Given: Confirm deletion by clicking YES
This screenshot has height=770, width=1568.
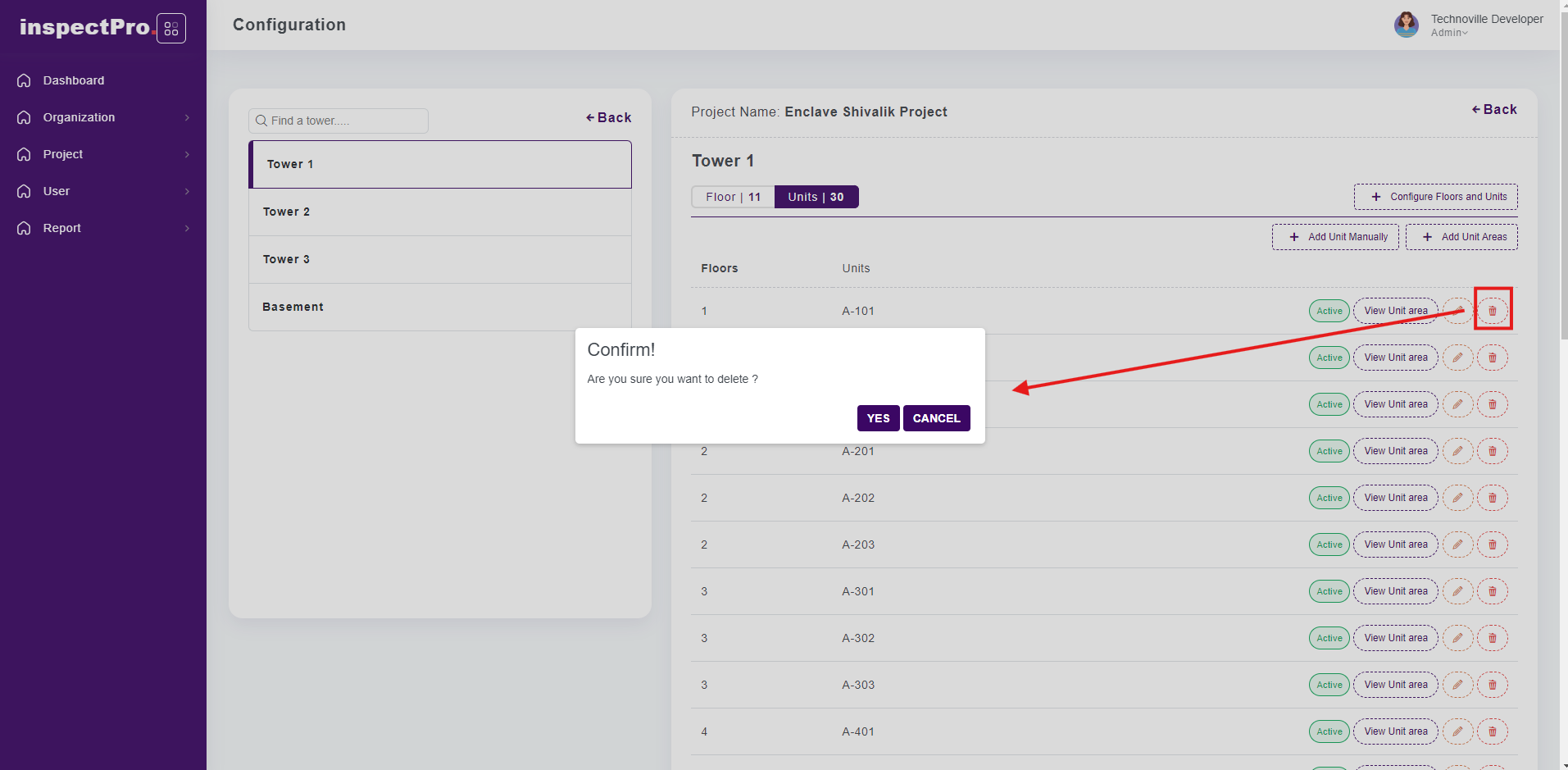Looking at the screenshot, I should click(878, 418).
